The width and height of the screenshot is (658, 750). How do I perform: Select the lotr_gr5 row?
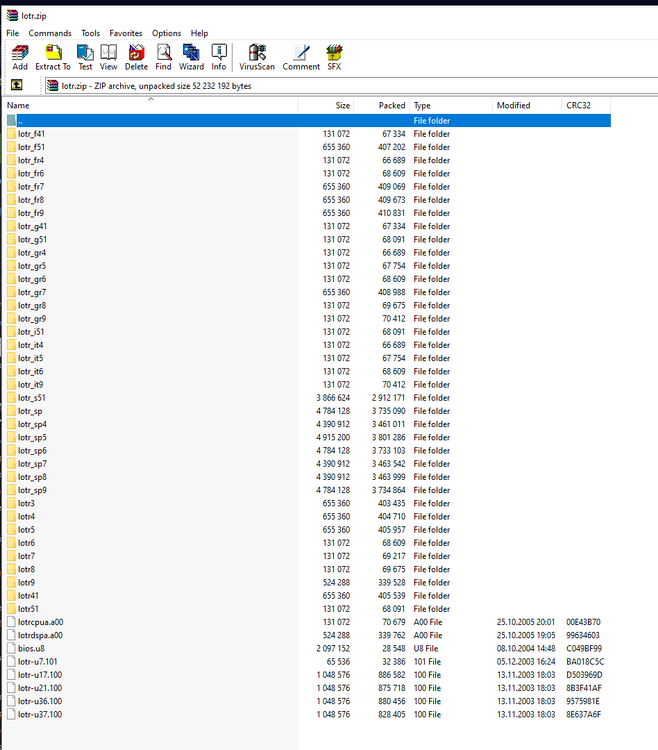[x=308, y=265]
